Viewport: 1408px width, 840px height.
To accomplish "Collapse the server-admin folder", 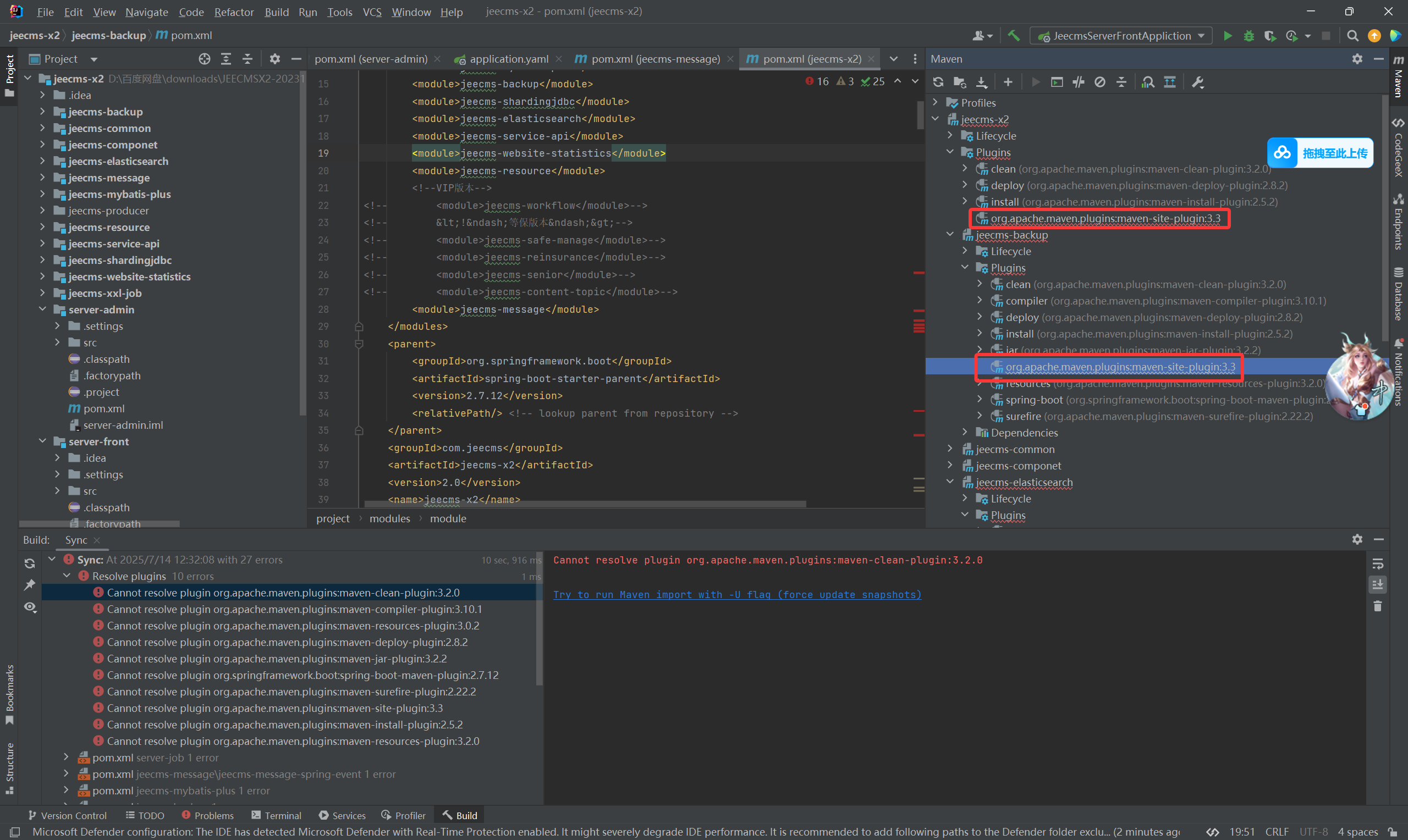I will pos(42,309).
